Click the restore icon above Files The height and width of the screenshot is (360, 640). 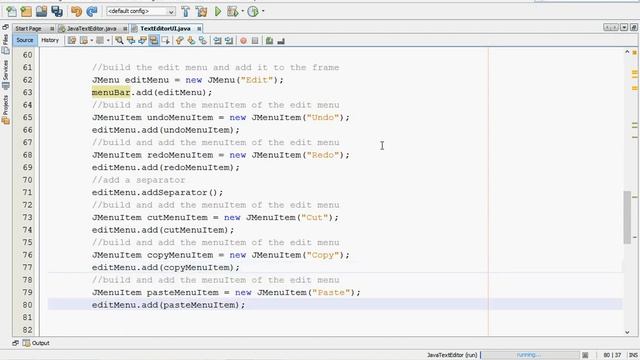5,27
